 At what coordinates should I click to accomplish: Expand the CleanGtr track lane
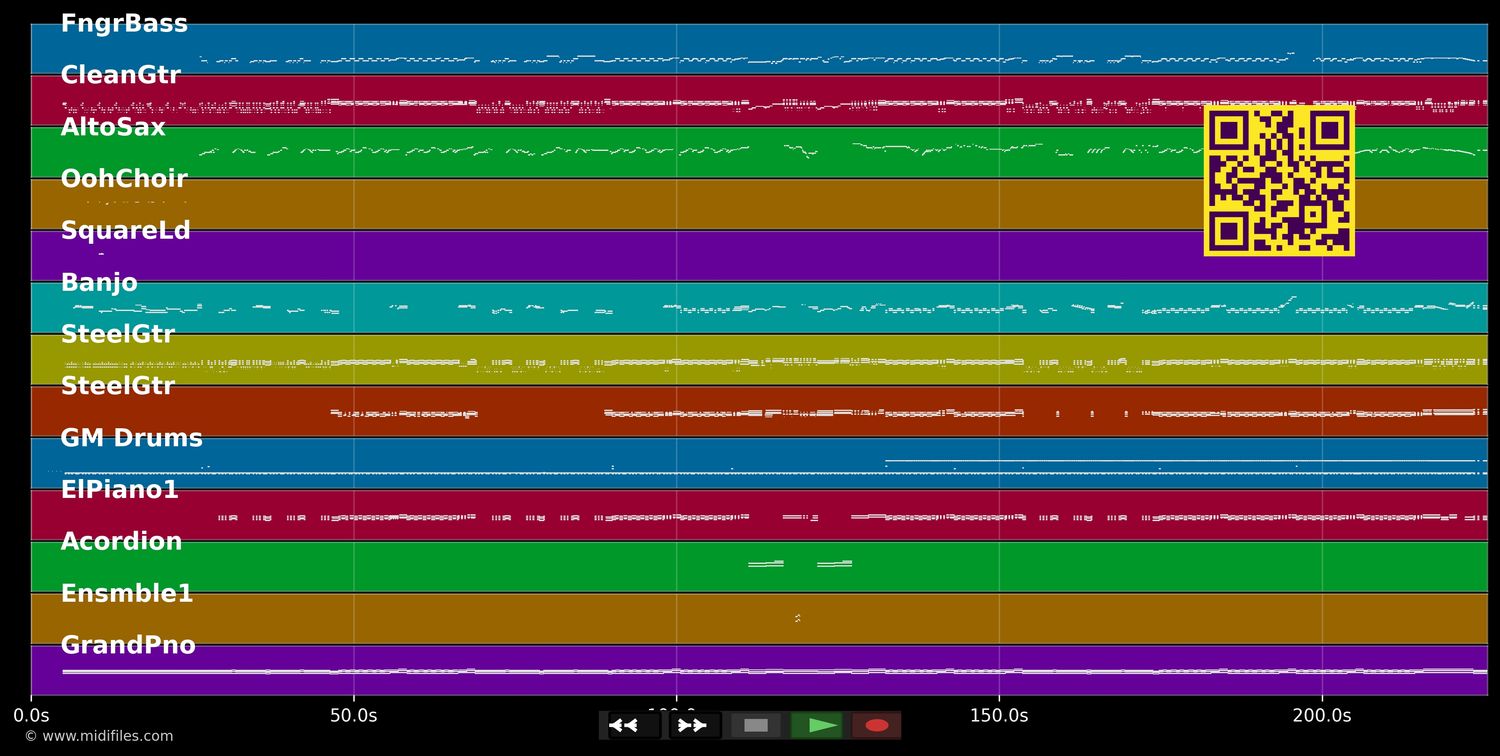tap(120, 74)
